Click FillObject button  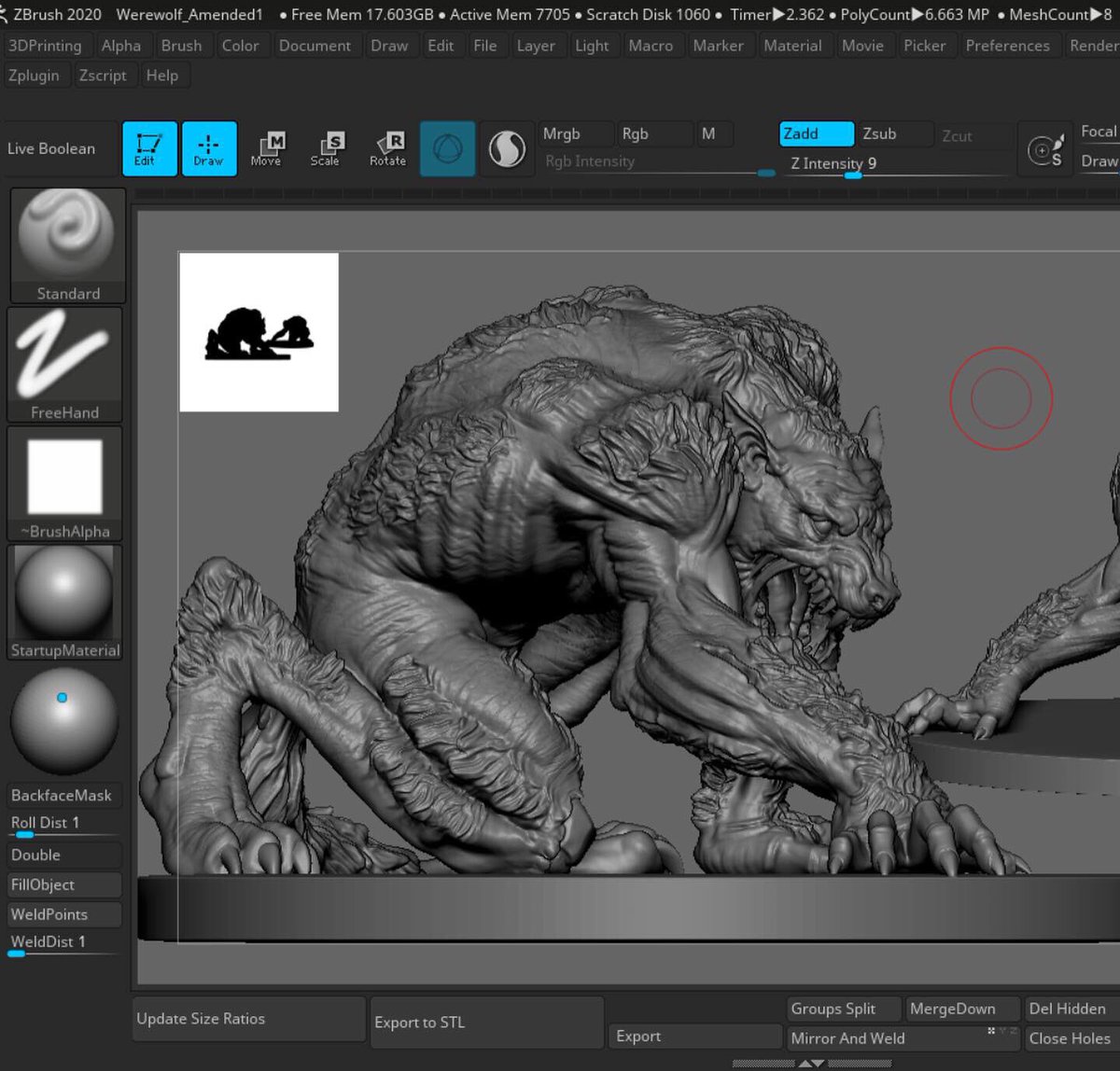[65, 885]
